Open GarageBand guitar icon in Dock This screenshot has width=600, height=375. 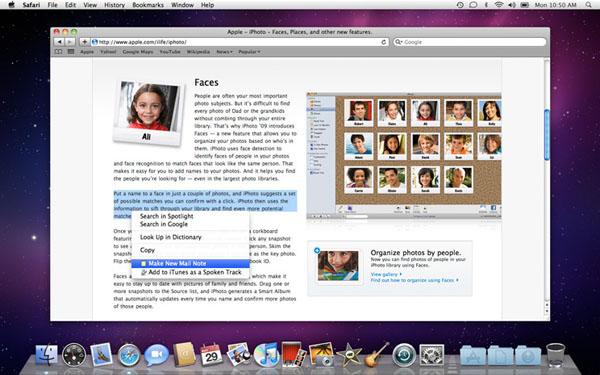(376, 354)
